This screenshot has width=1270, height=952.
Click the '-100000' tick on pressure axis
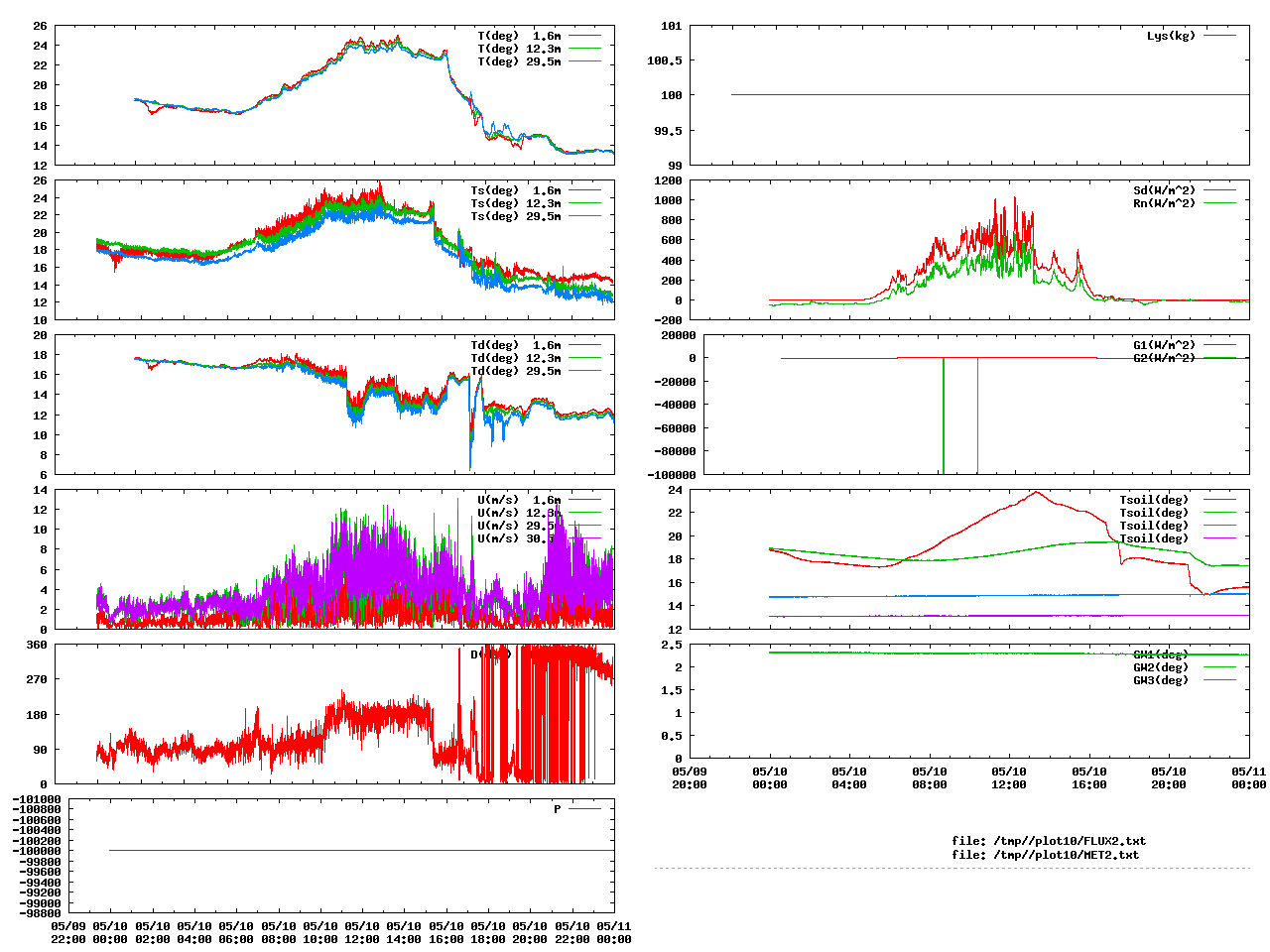[37, 851]
